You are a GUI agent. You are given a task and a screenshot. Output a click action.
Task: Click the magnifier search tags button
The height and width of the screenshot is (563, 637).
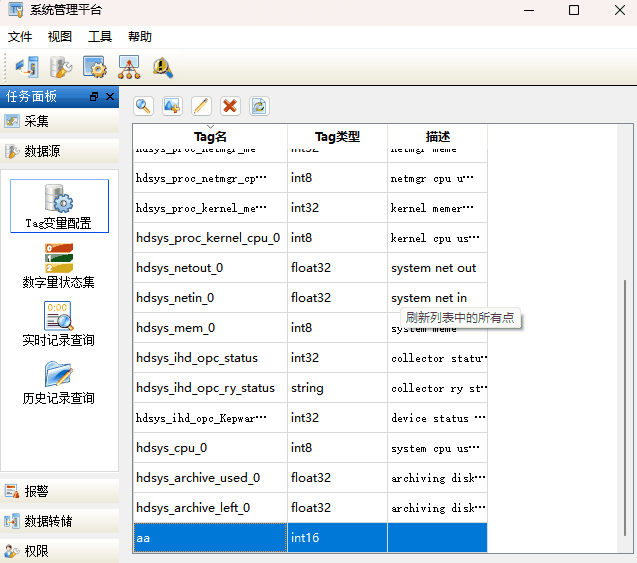click(143, 106)
